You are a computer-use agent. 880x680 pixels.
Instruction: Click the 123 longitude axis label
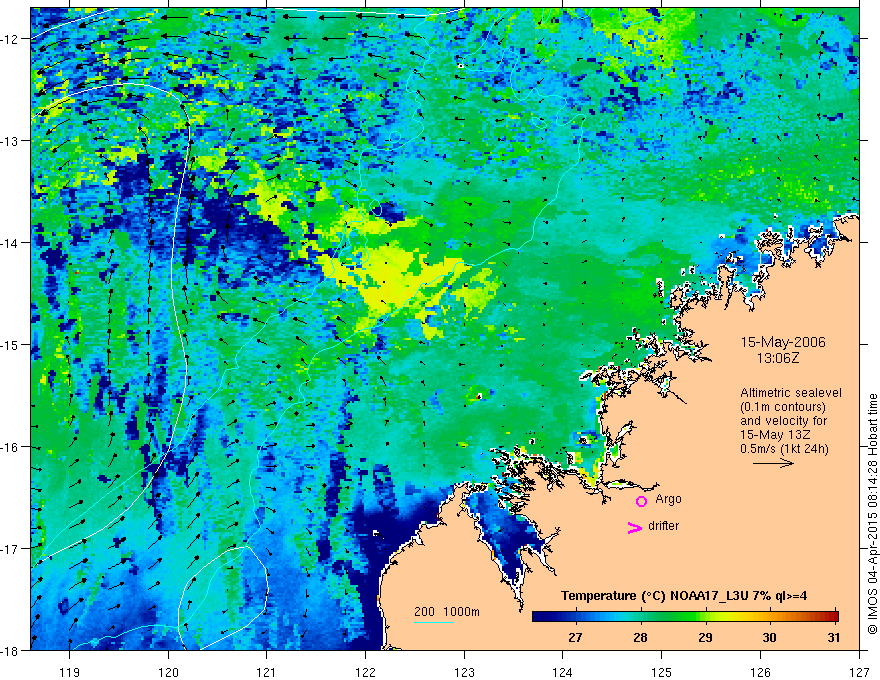pos(464,673)
